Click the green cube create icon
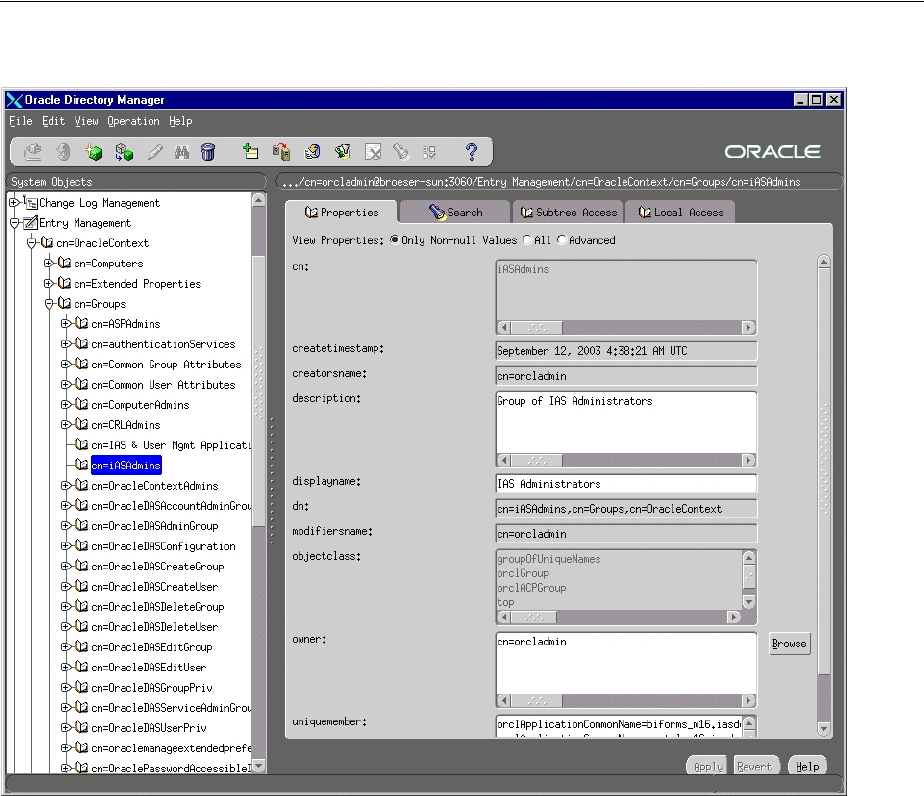This screenshot has height=796, width=924. coord(94,152)
